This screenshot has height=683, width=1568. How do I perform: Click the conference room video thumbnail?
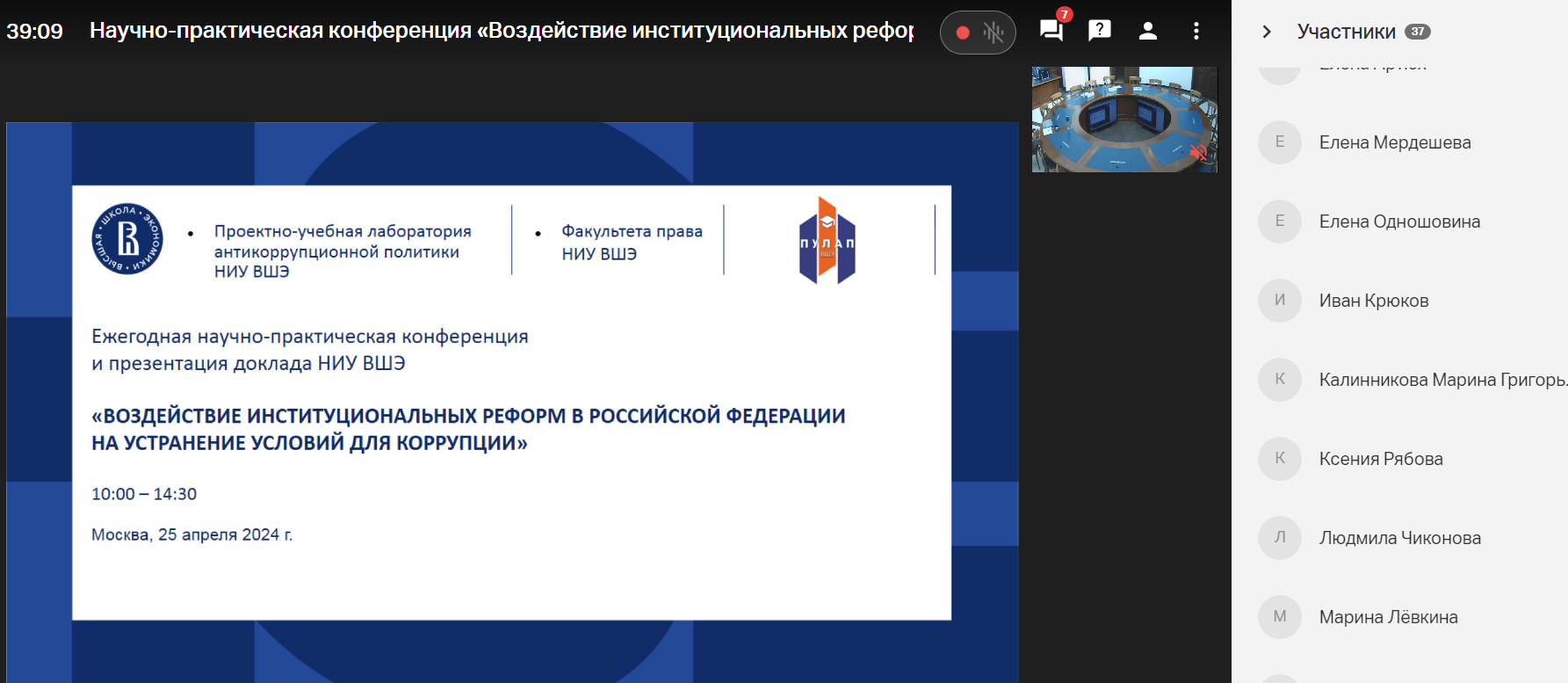(1124, 120)
